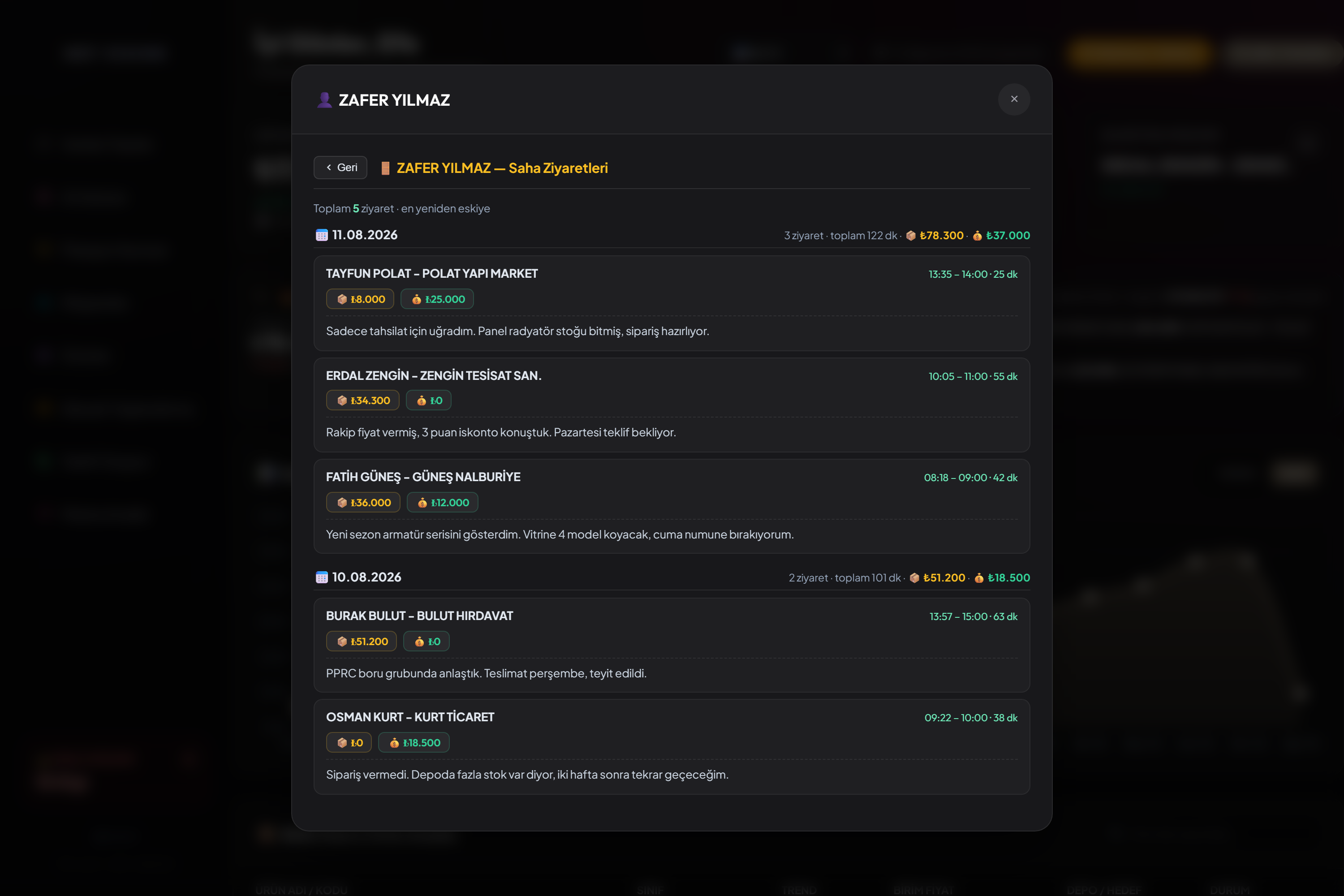
Task: Click the ₺12.000 collection badge for Güneş Nalburiye
Action: pyautogui.click(x=442, y=502)
